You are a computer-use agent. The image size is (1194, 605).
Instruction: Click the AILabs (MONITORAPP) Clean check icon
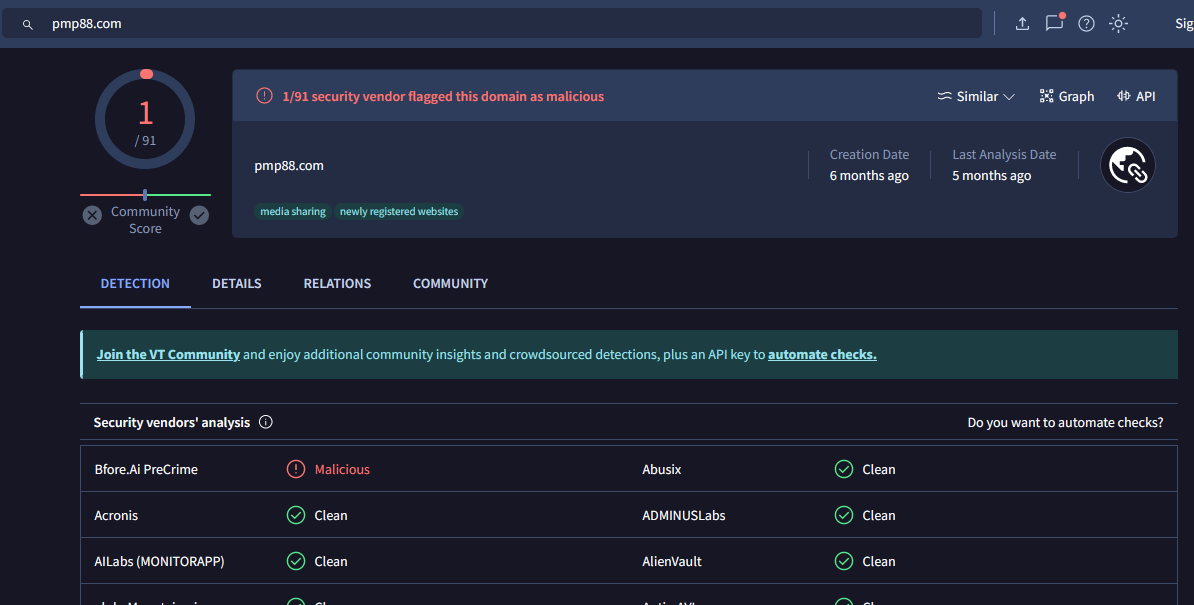(x=296, y=561)
